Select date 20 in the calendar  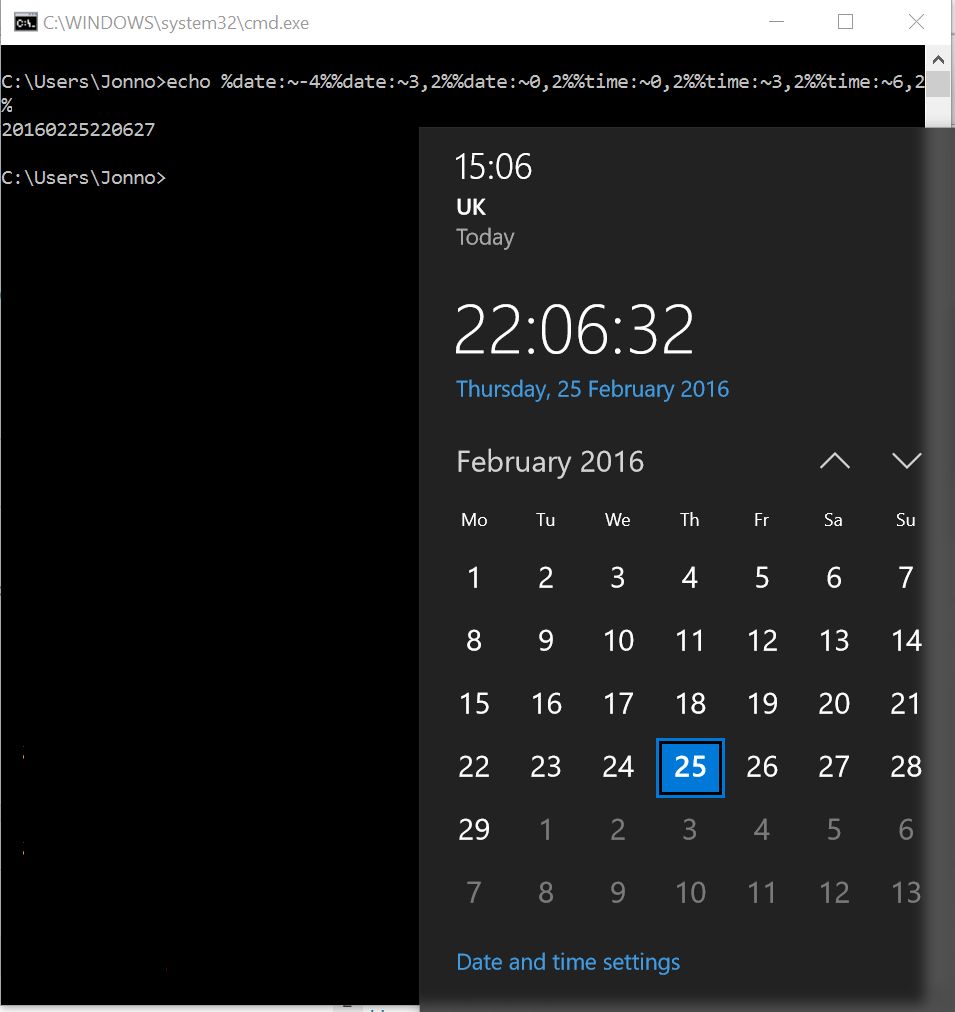[834, 703]
